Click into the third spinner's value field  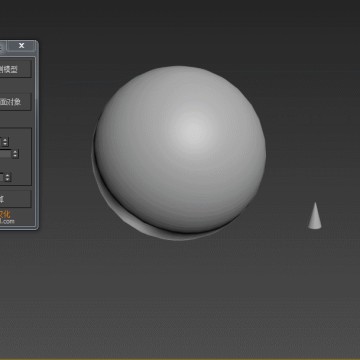(2, 177)
